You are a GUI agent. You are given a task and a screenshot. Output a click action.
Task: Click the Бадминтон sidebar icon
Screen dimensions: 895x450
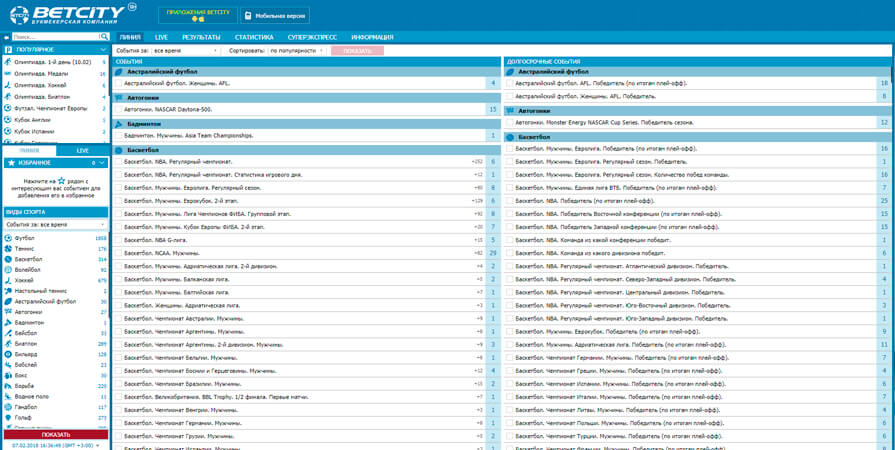tap(8, 323)
